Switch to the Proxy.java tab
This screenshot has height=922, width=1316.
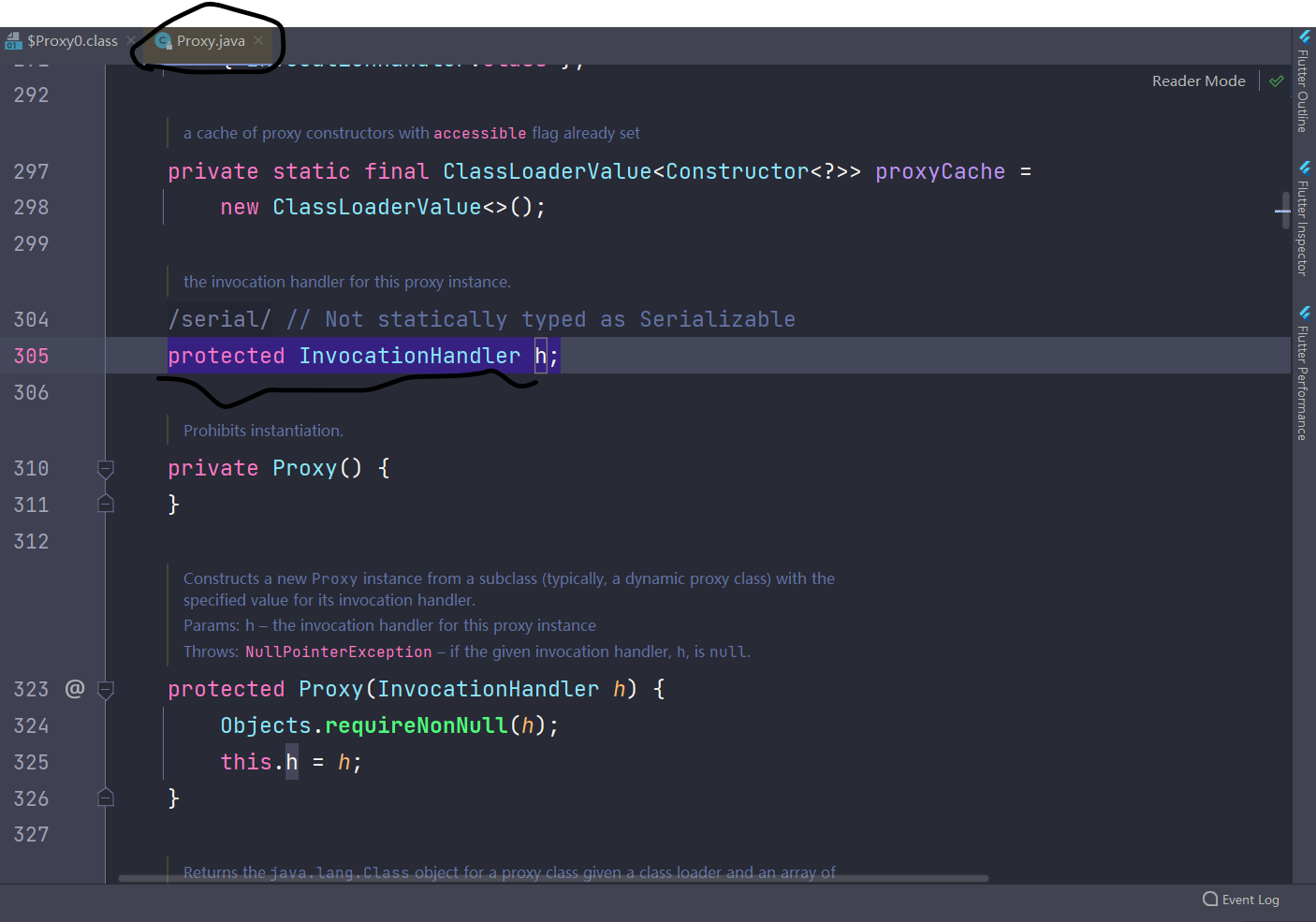pyautogui.click(x=211, y=41)
